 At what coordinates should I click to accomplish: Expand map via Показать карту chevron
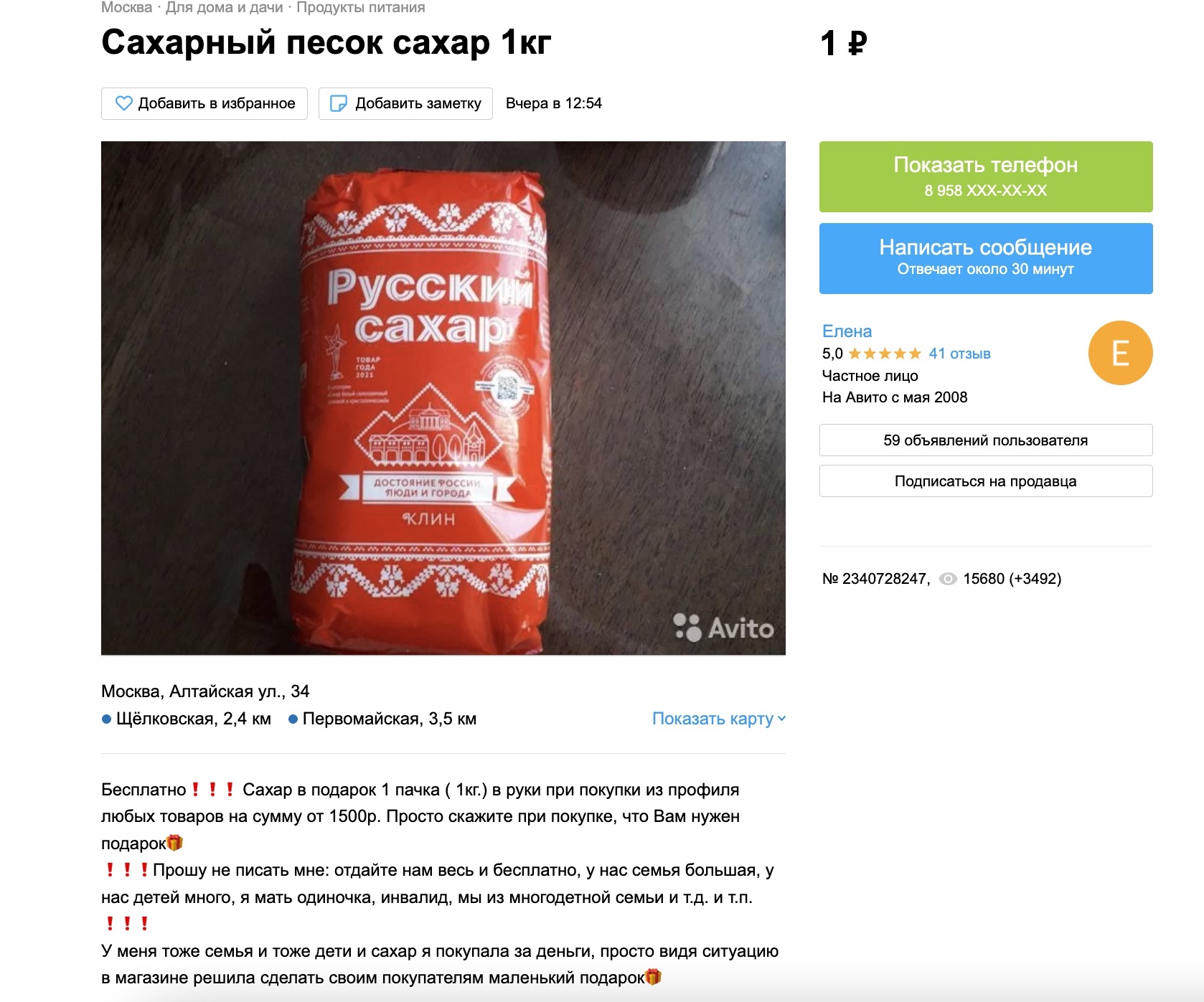pyautogui.click(x=781, y=719)
